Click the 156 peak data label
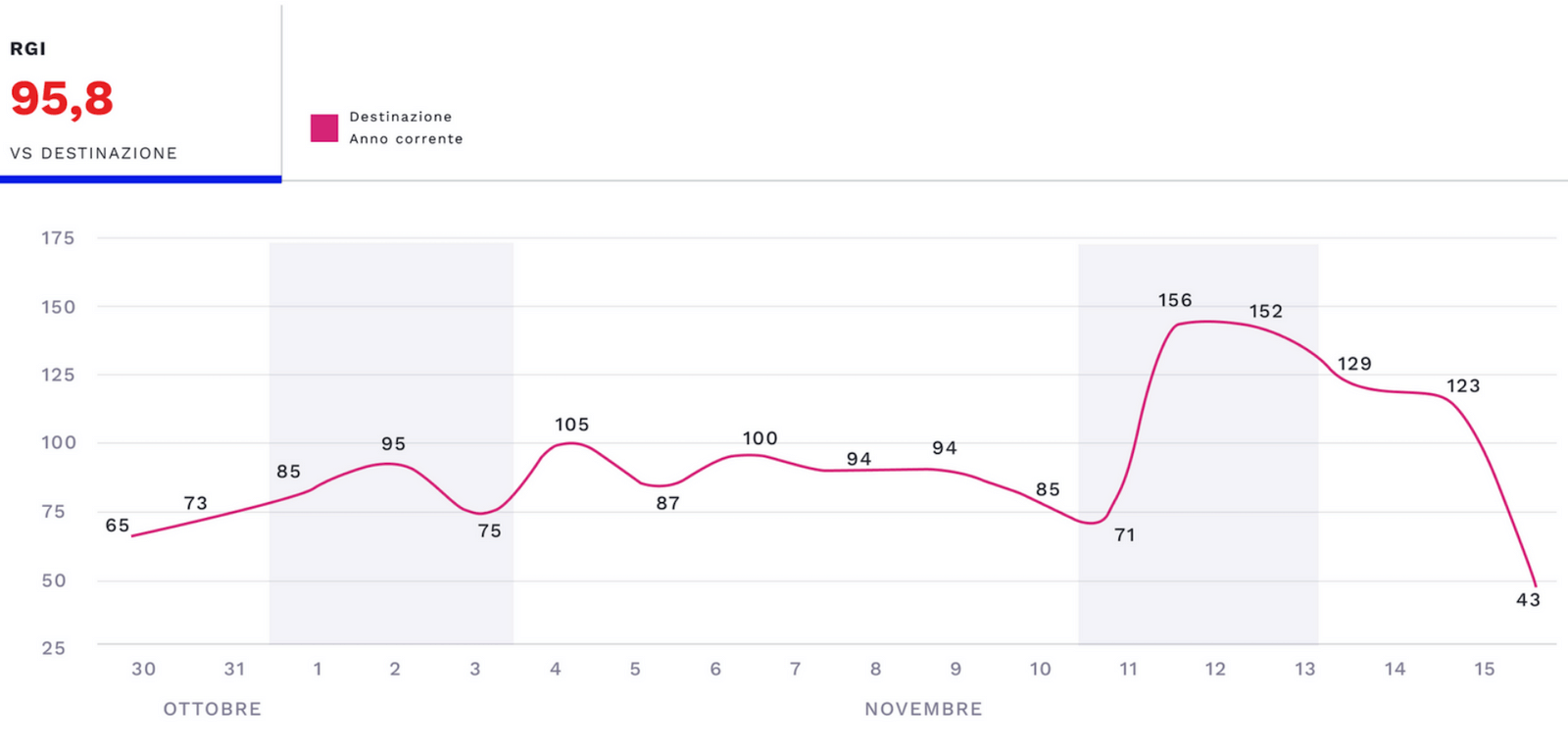The image size is (1568, 755). [x=1175, y=300]
